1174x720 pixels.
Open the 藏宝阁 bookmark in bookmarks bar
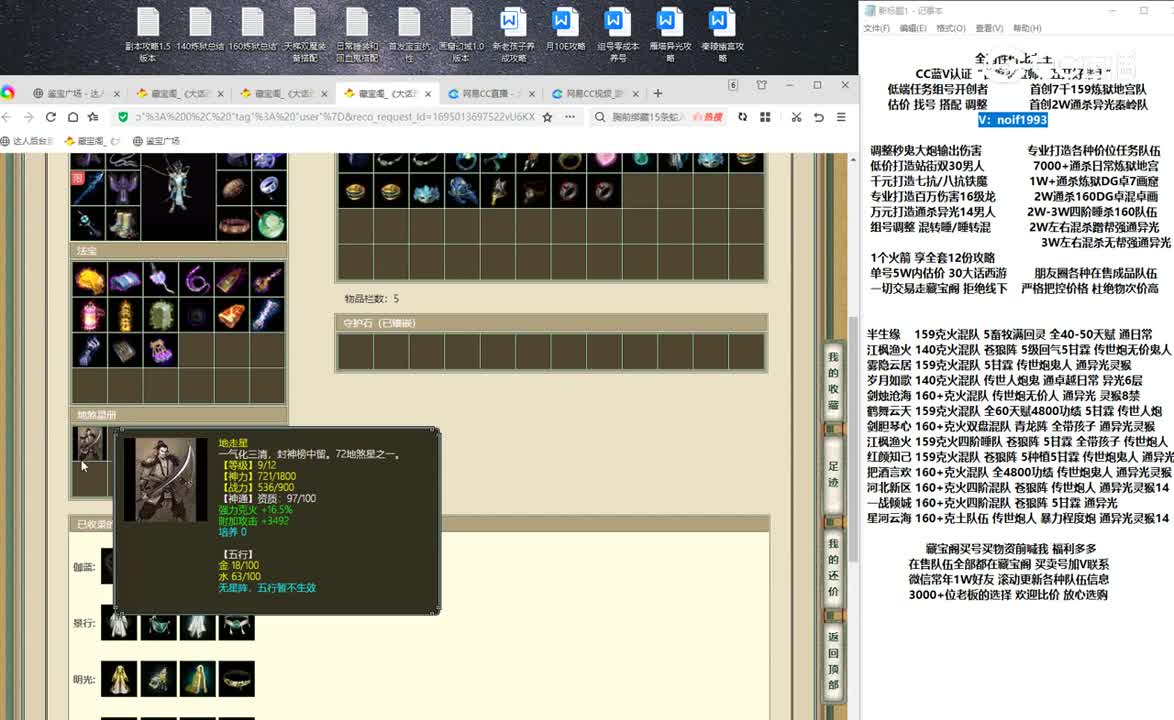pos(91,141)
